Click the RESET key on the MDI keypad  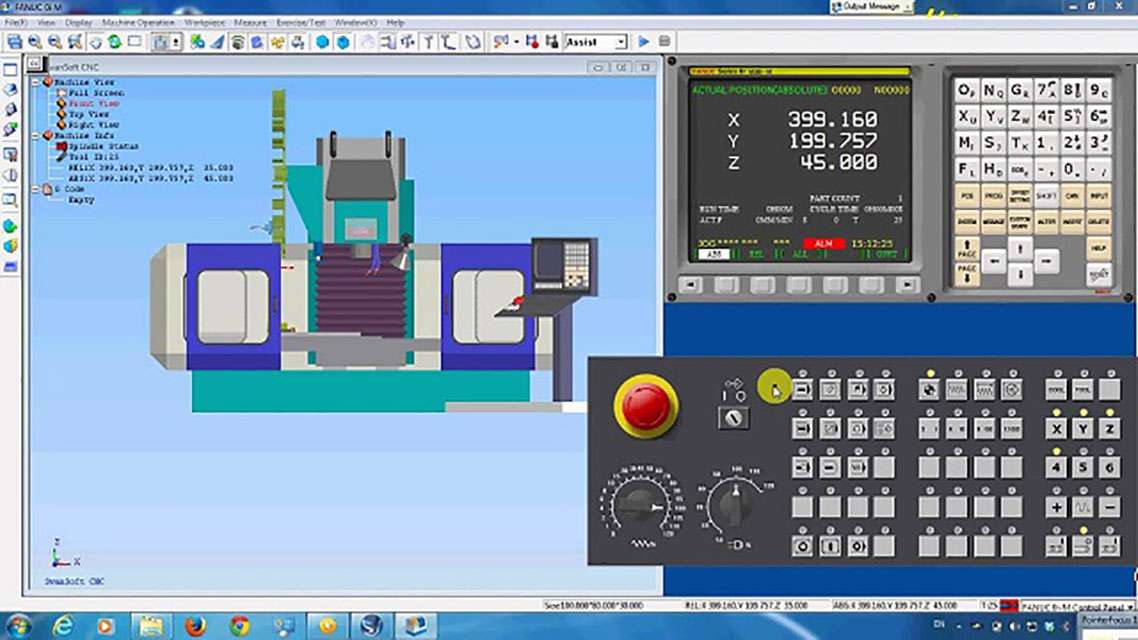[x=1099, y=274]
